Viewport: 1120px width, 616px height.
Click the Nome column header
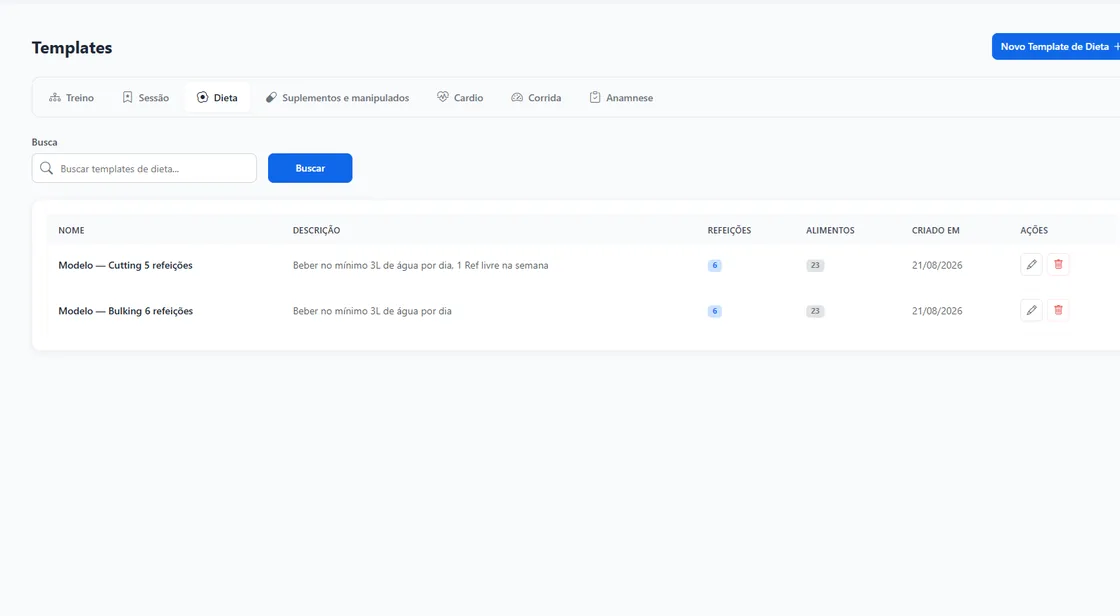(71, 230)
